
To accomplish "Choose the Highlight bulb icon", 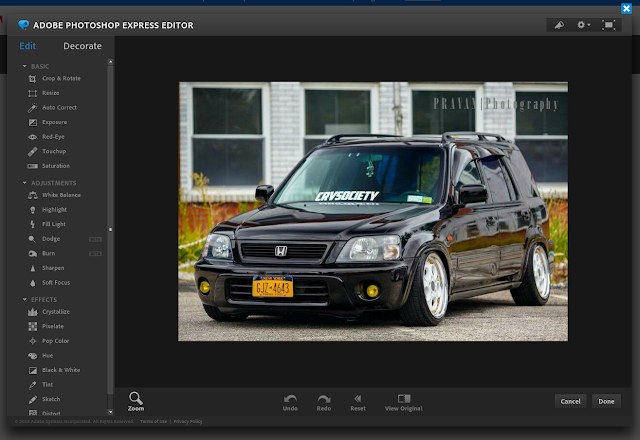I will pyautogui.click(x=33, y=210).
